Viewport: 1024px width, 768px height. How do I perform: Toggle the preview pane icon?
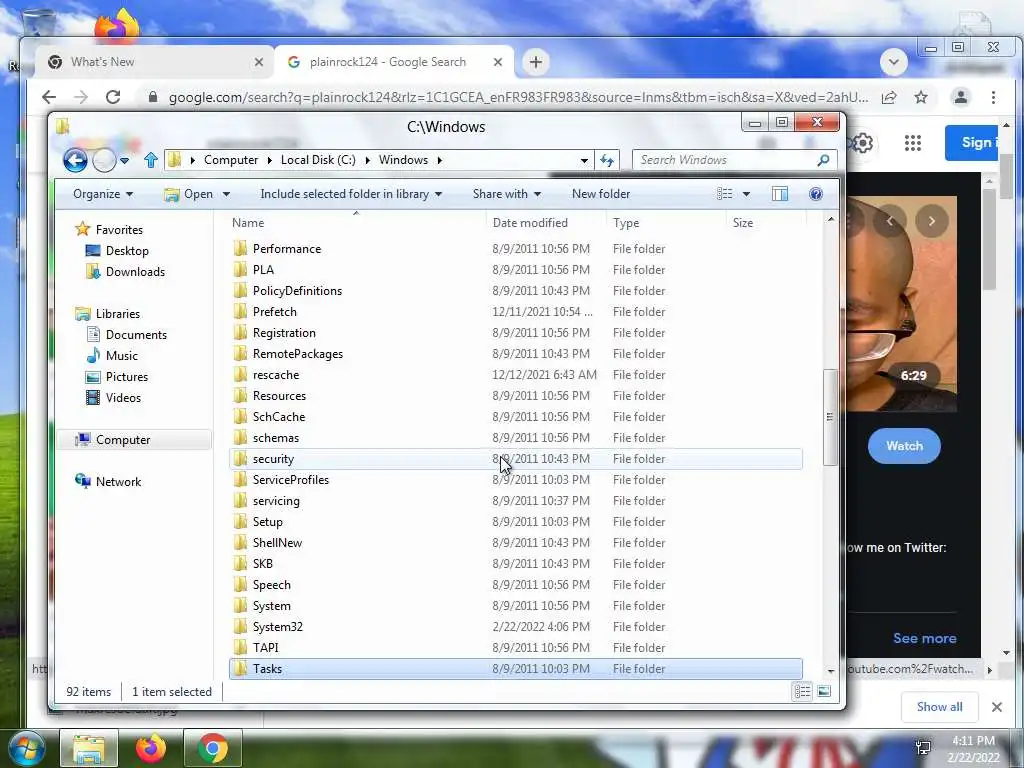(x=780, y=194)
